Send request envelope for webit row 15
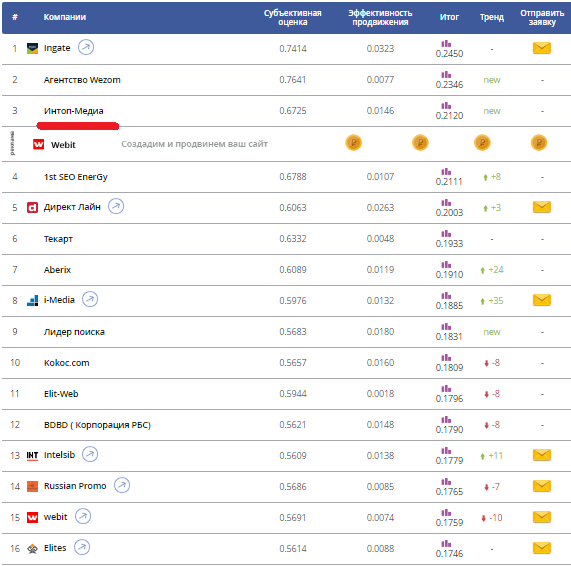Viewport: 571px width, 566px height. 542,517
